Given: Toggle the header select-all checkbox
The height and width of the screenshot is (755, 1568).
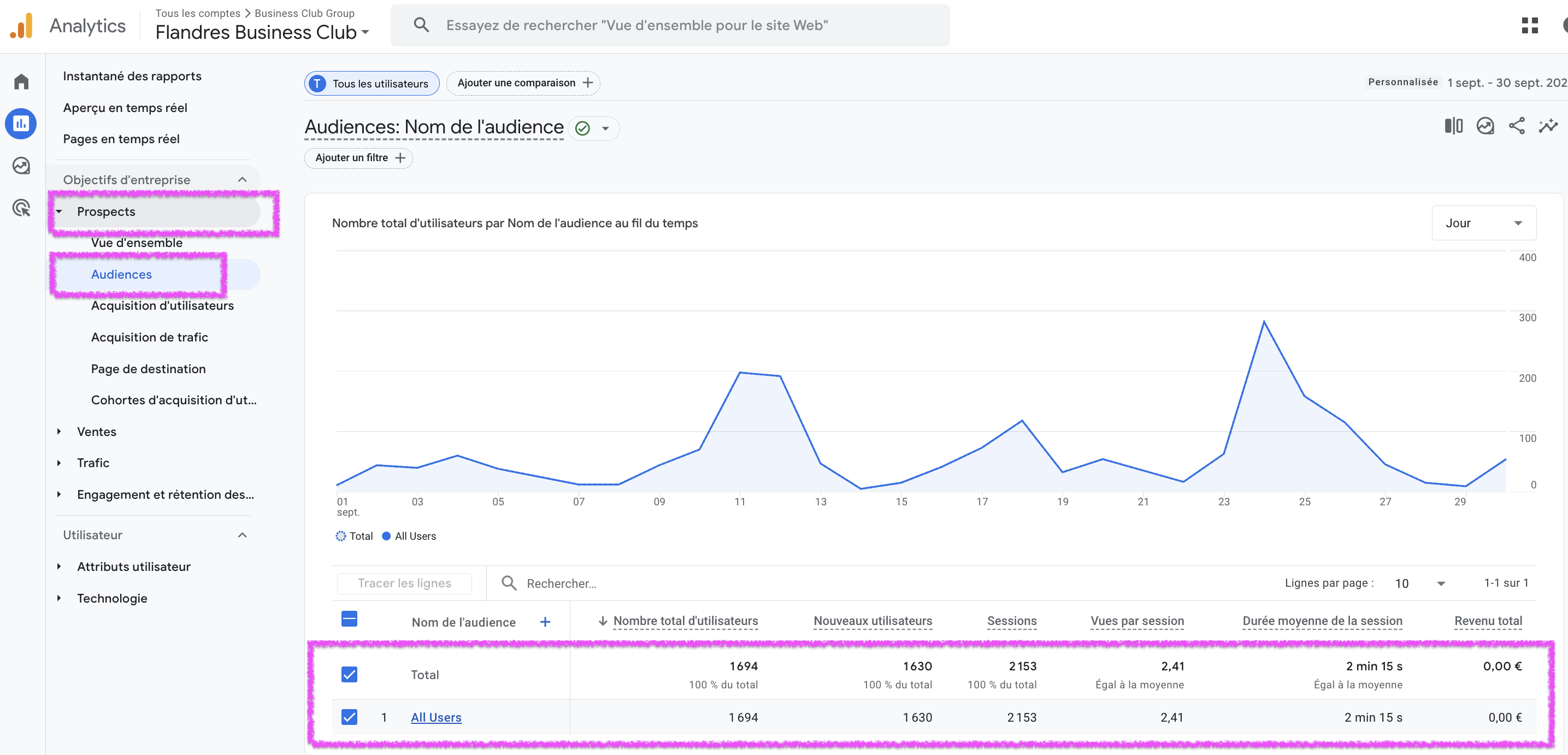Looking at the screenshot, I should pyautogui.click(x=350, y=619).
